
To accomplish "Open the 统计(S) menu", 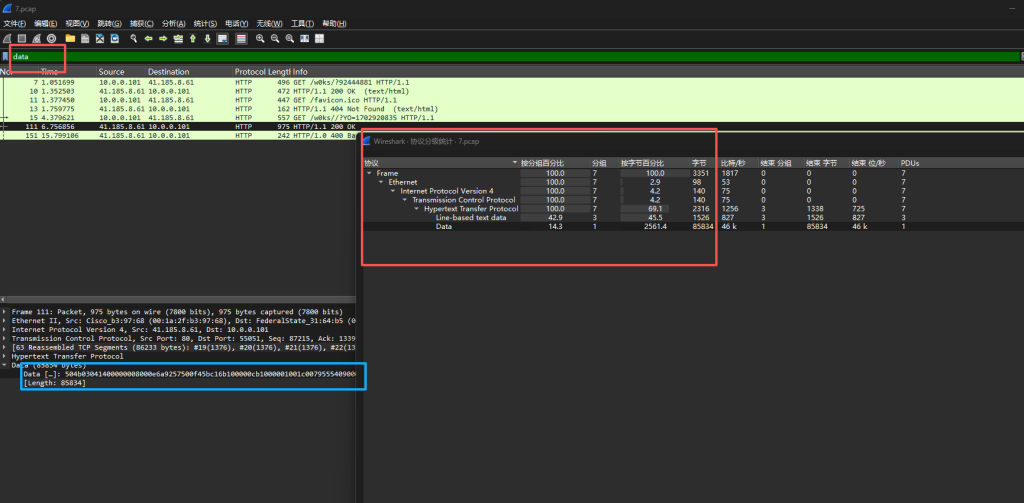I will click(204, 23).
